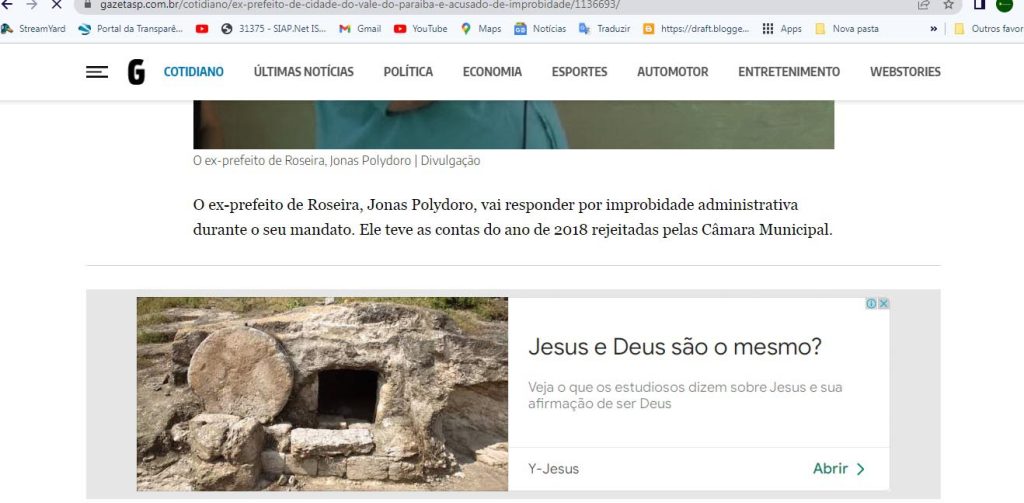The image size is (1024, 503).
Task: Open the Maps bookmark
Action: pos(481,29)
